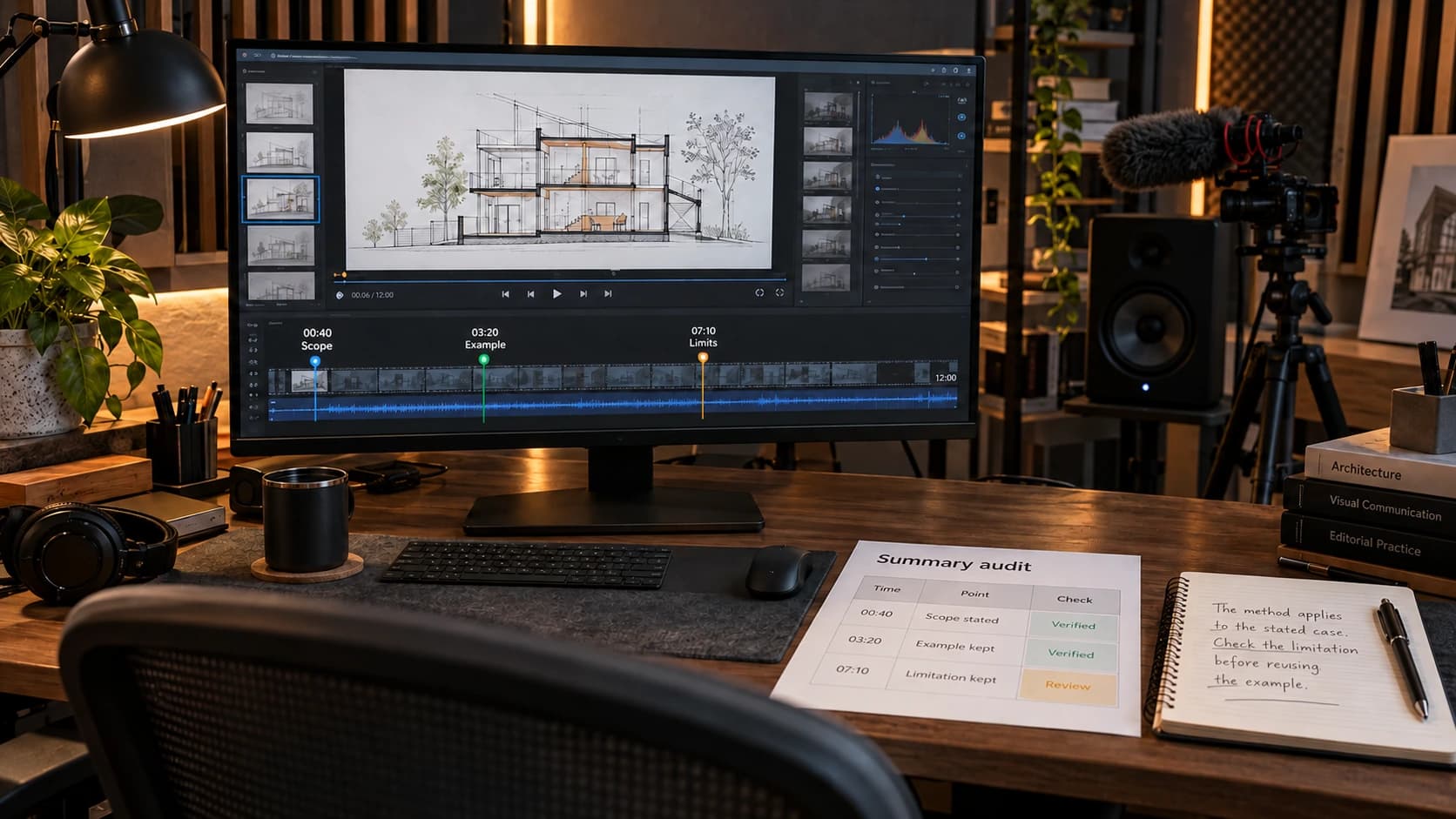Jump to the start of the video
The width and height of the screenshot is (1456, 819).
(505, 294)
